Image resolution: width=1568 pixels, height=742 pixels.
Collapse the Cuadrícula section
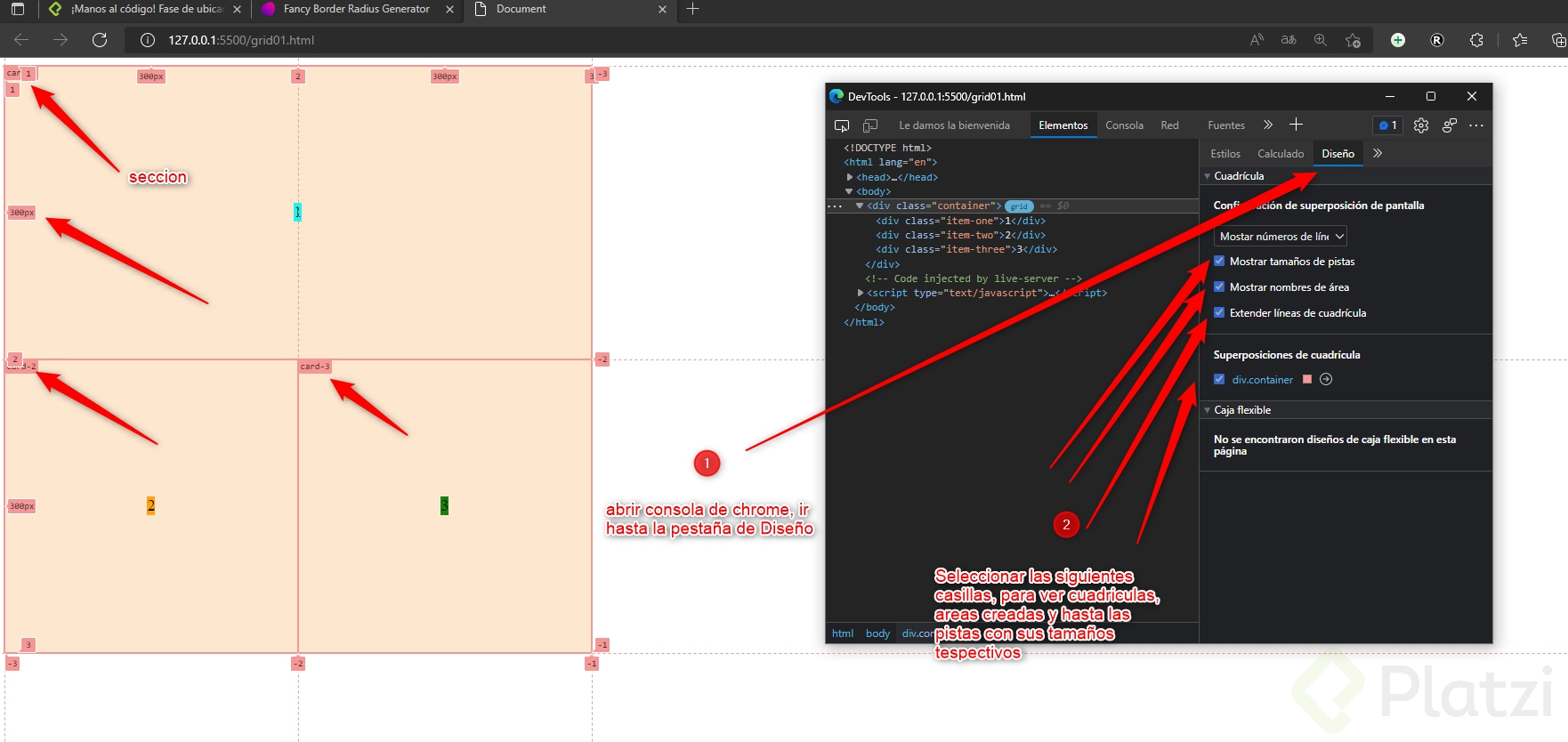(x=1208, y=176)
